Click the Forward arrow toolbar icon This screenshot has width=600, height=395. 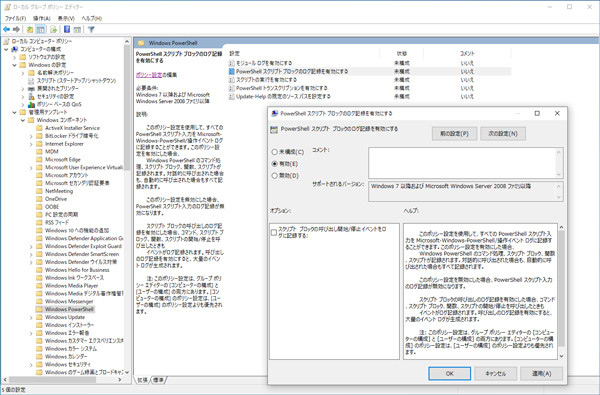click(x=16, y=29)
